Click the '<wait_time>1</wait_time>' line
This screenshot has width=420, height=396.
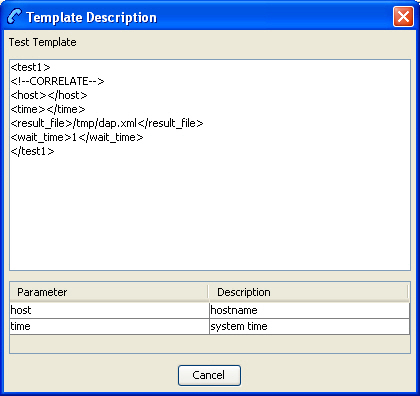tap(77, 137)
